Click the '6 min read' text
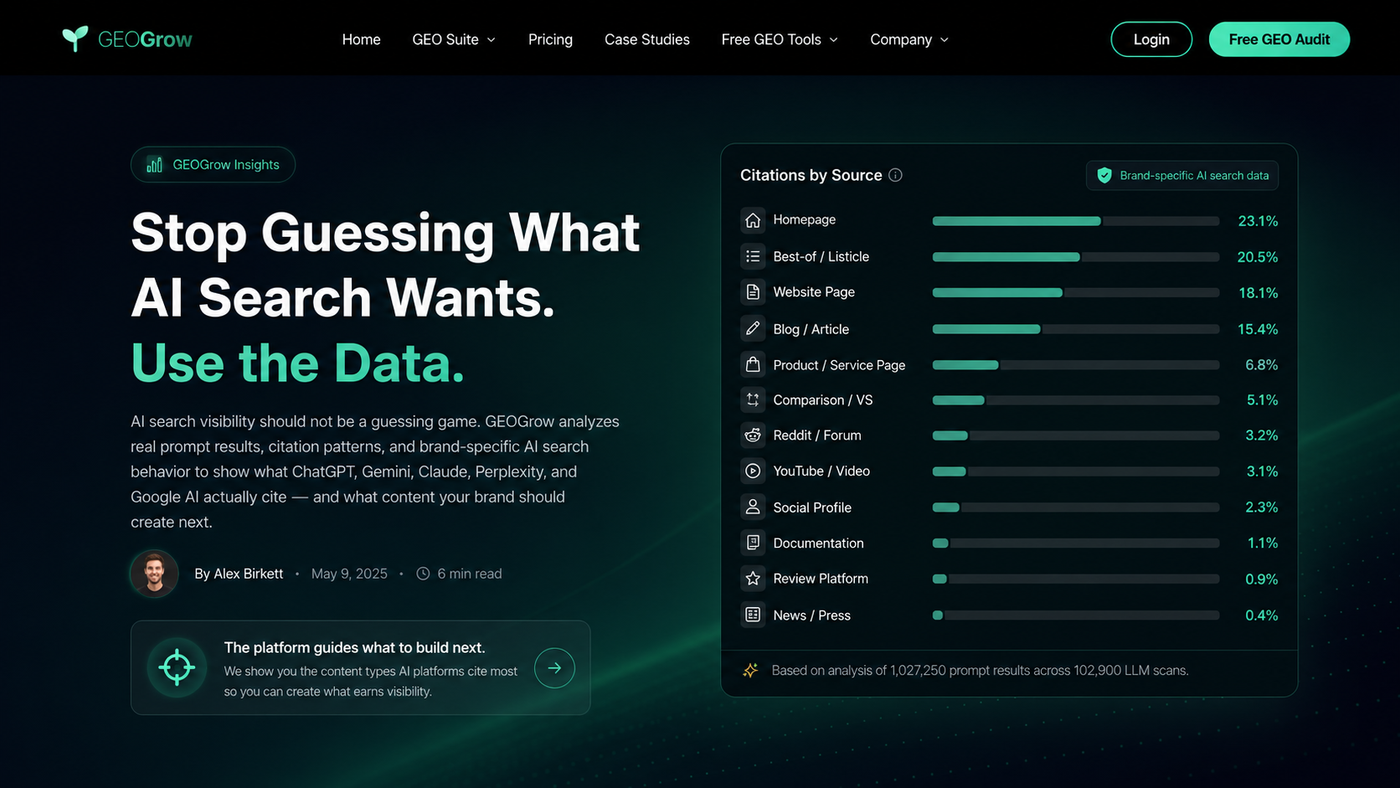Viewport: 1400px width, 788px height. (x=470, y=574)
